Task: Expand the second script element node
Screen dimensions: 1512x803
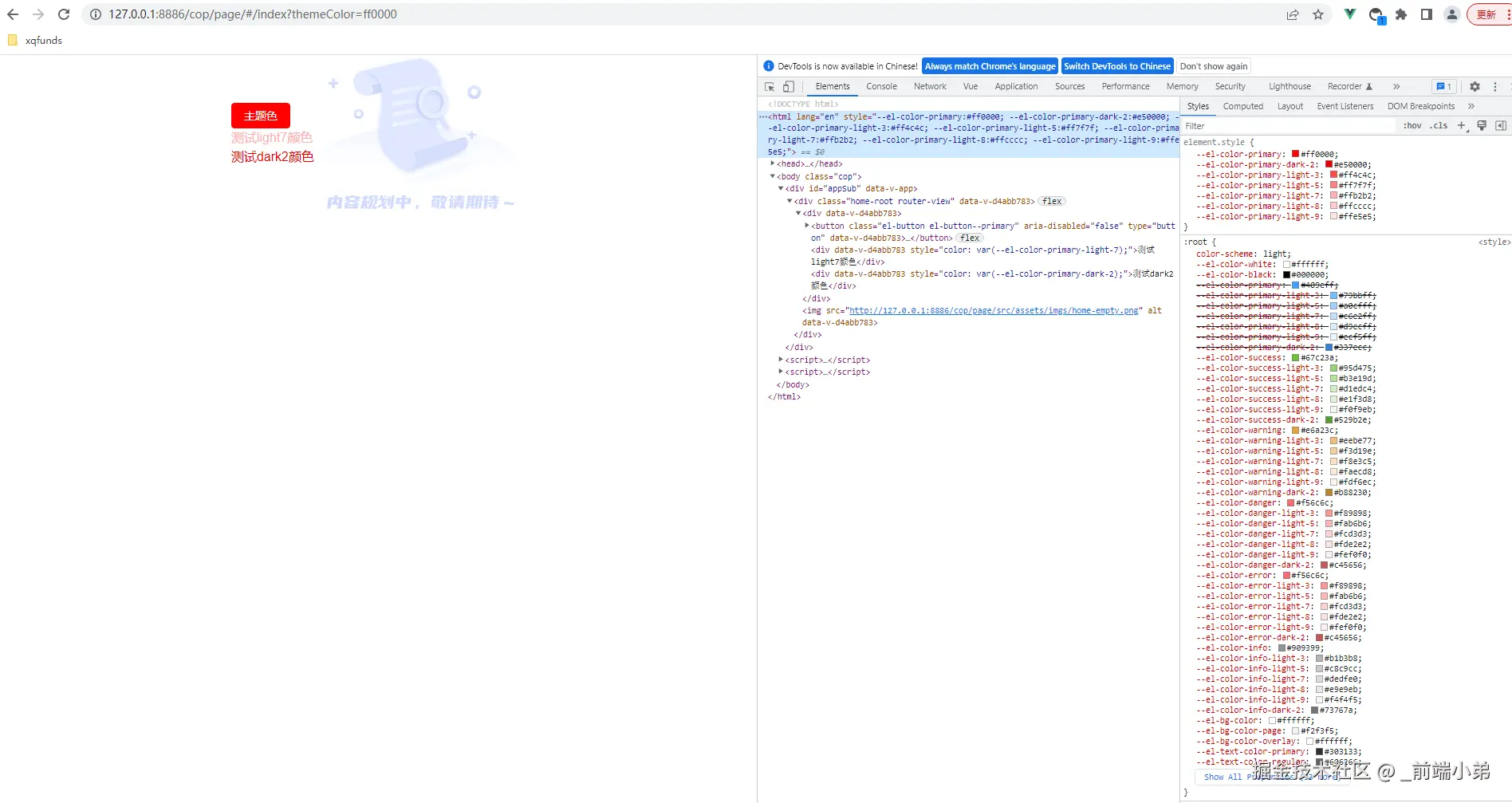Action: (x=781, y=372)
